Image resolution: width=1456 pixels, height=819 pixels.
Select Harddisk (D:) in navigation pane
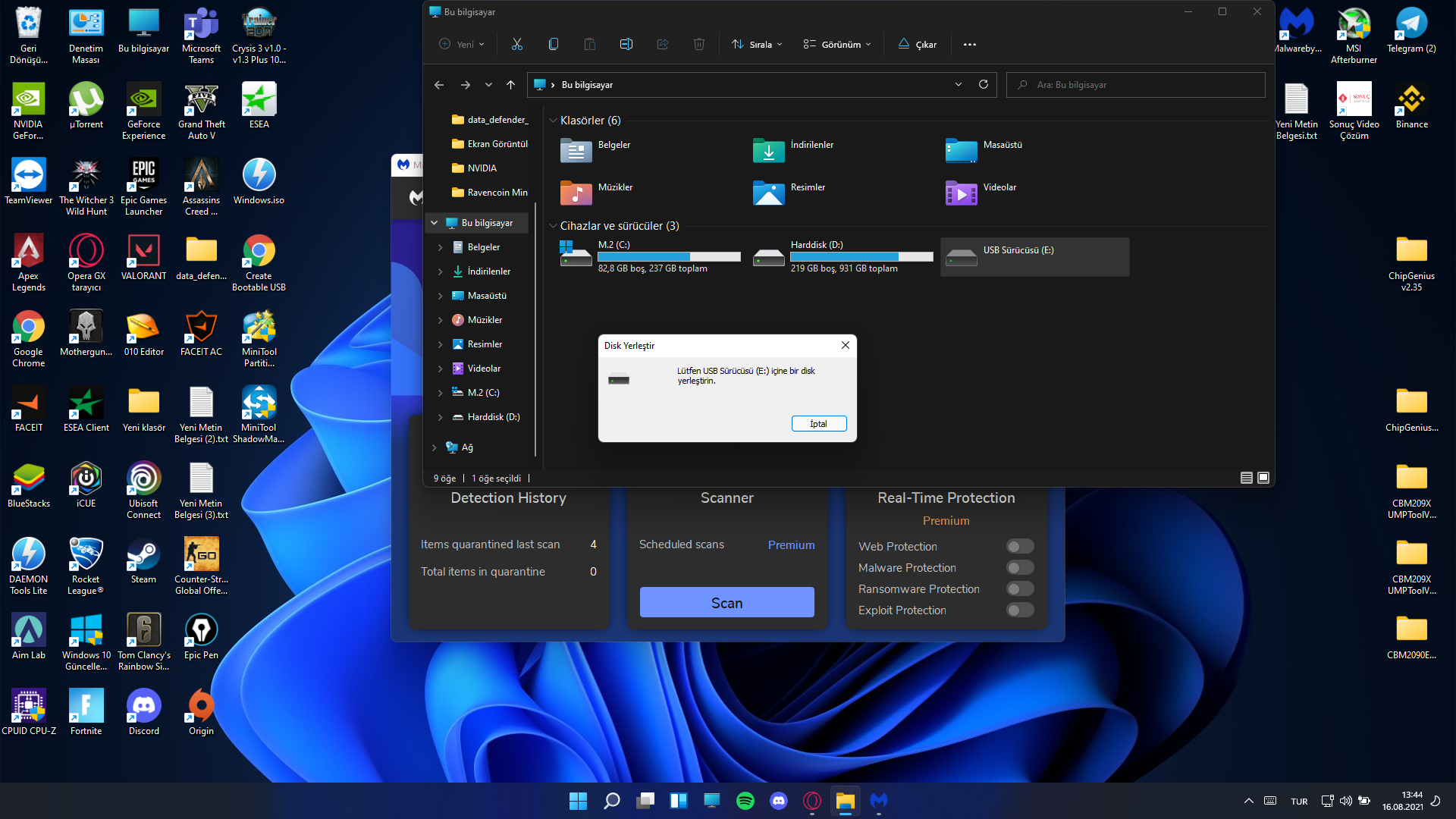coord(493,417)
